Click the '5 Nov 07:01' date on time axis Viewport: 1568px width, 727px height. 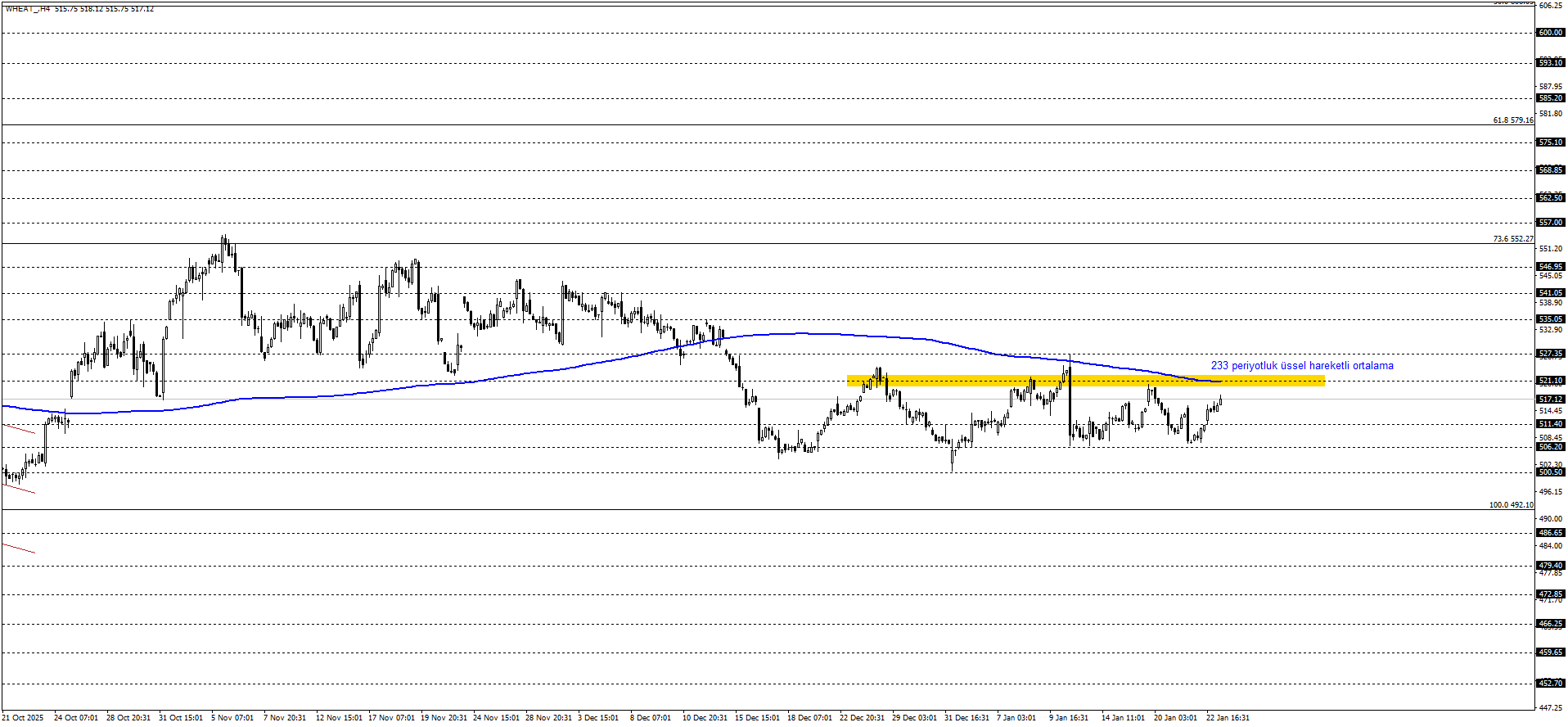click(x=232, y=718)
